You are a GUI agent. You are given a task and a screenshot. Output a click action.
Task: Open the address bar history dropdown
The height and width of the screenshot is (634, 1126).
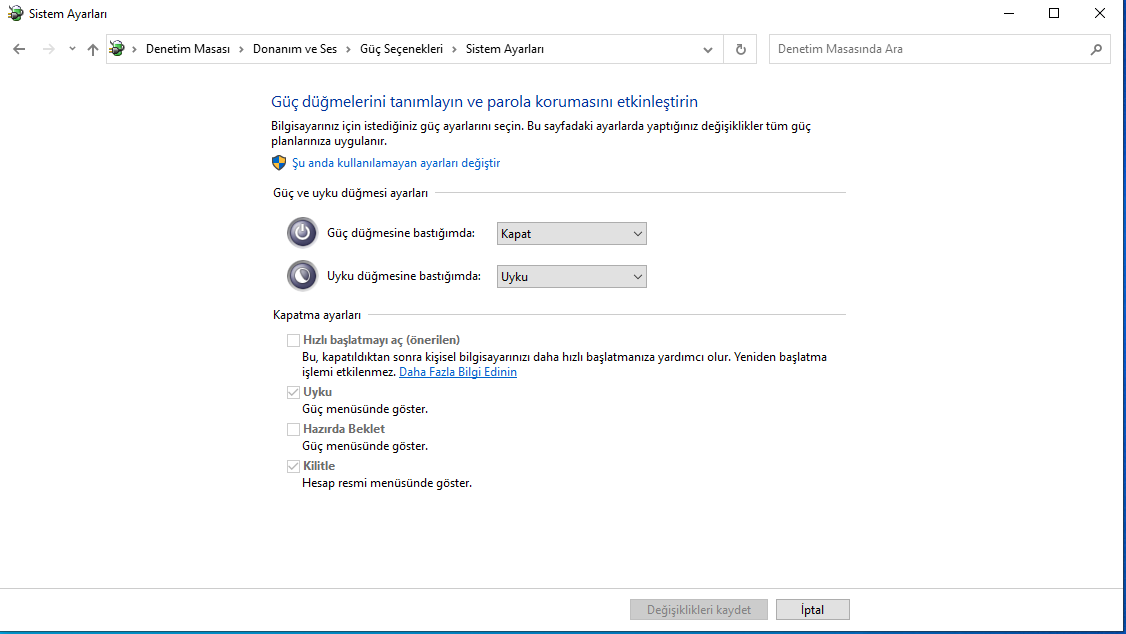(x=708, y=50)
